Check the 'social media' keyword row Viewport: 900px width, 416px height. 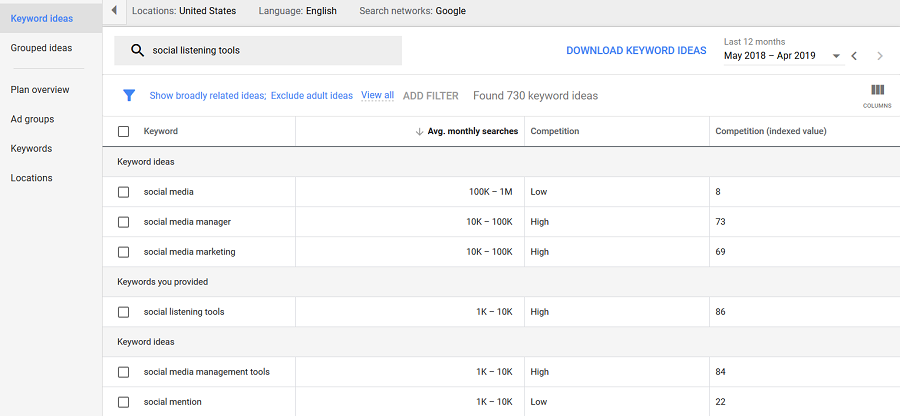coord(123,192)
